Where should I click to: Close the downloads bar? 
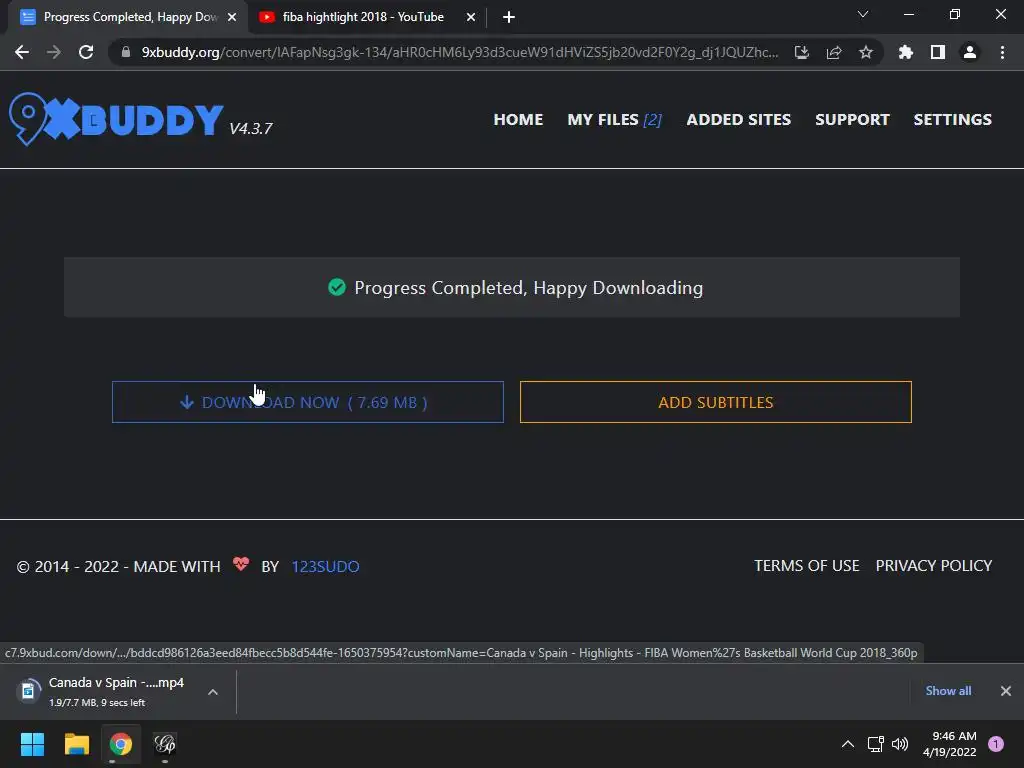click(1006, 691)
